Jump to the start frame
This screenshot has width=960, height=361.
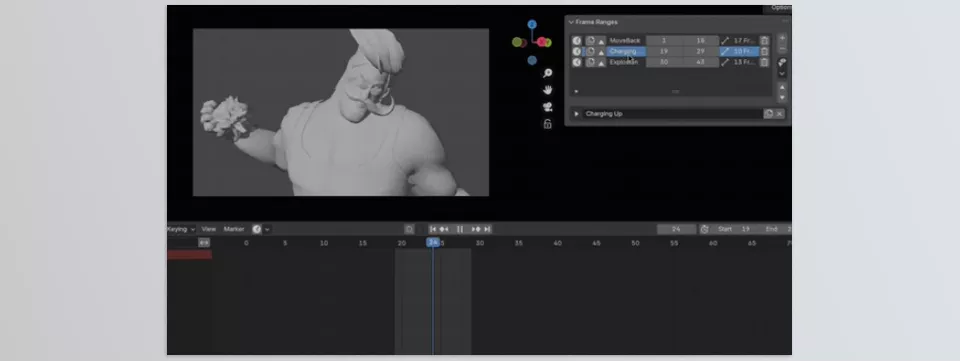(x=433, y=229)
